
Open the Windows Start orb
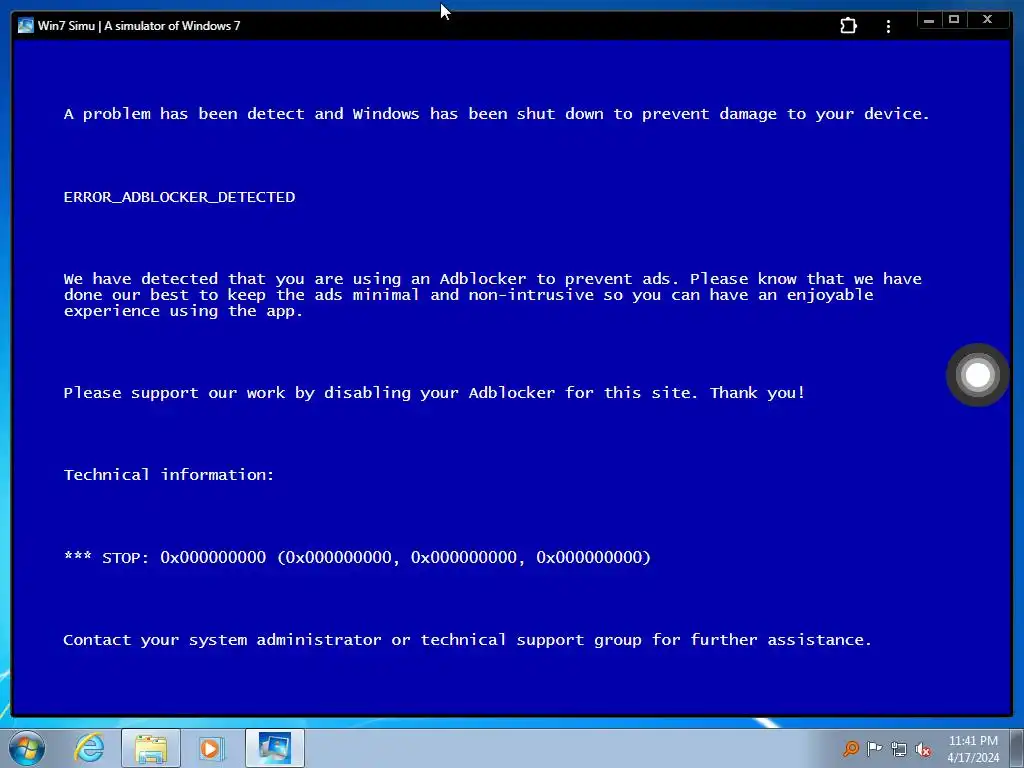(x=27, y=748)
